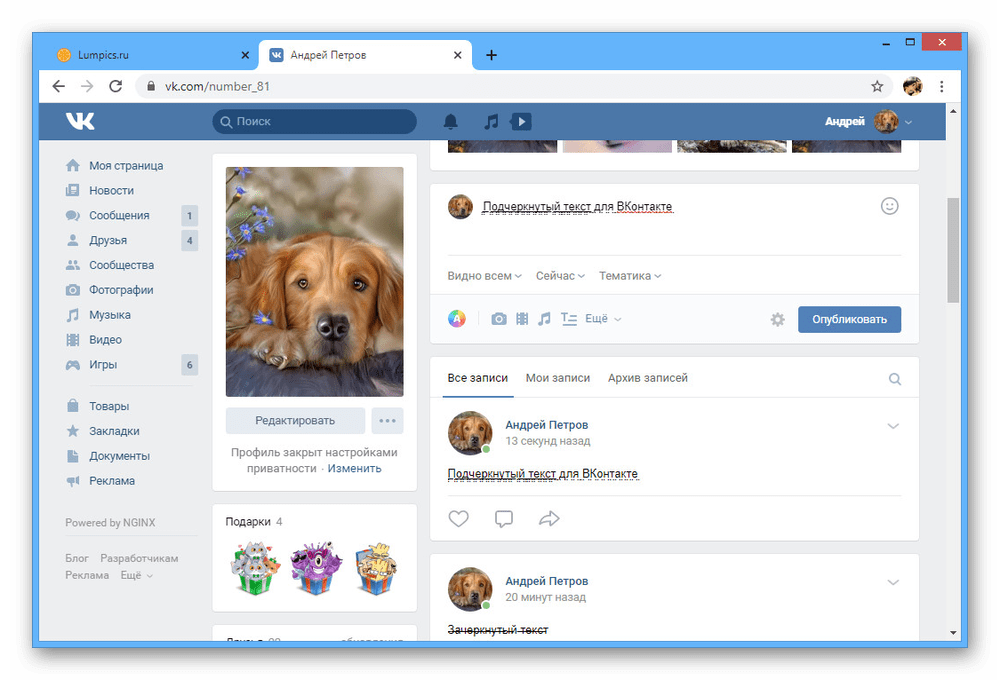Viewport: 1000px width, 680px height.
Task: Open Chrome profile avatar
Action: pos(913,86)
